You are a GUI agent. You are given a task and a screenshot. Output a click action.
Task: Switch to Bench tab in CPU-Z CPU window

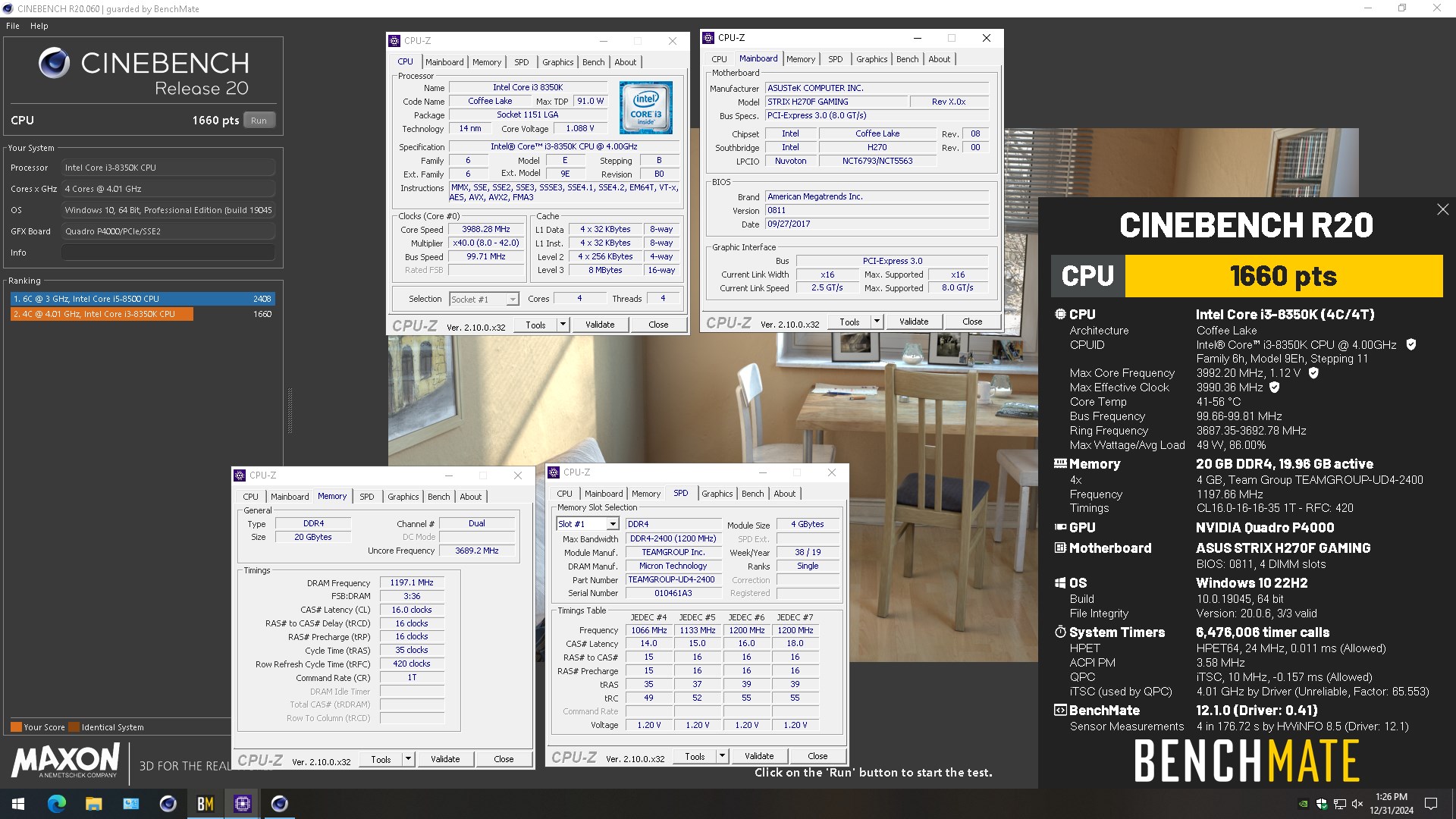(594, 62)
